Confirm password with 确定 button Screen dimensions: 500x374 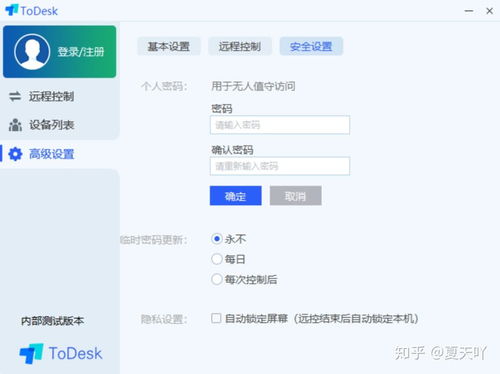pyautogui.click(x=236, y=196)
